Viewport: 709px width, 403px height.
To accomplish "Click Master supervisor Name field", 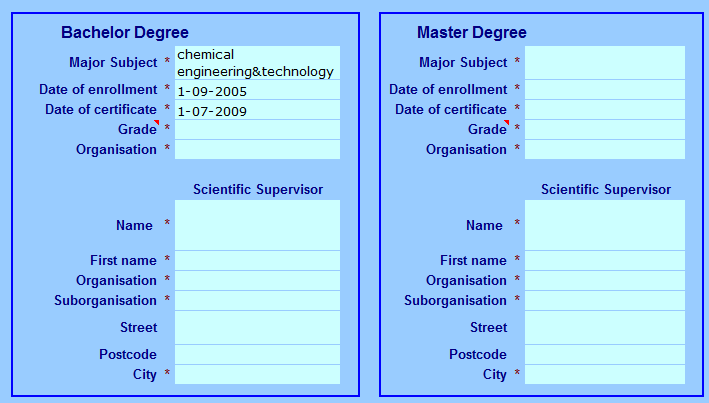I will pos(605,225).
